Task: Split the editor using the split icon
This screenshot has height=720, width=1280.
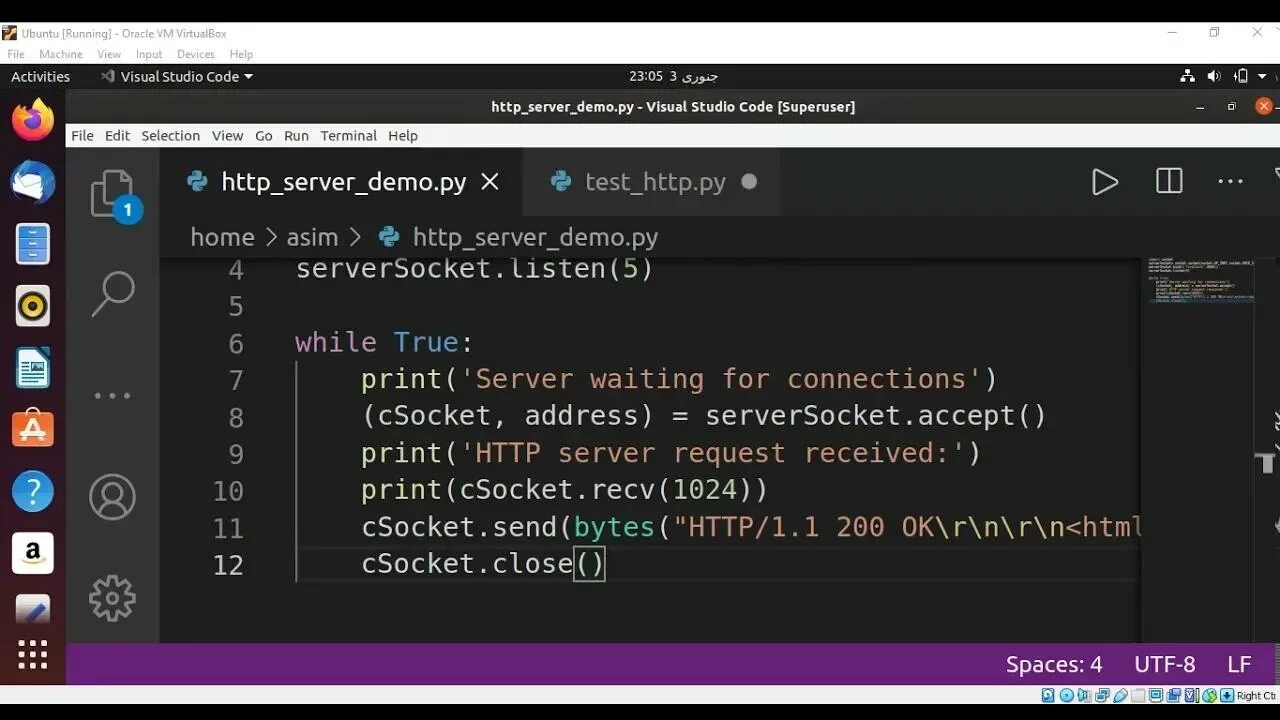Action: pyautogui.click(x=1167, y=181)
